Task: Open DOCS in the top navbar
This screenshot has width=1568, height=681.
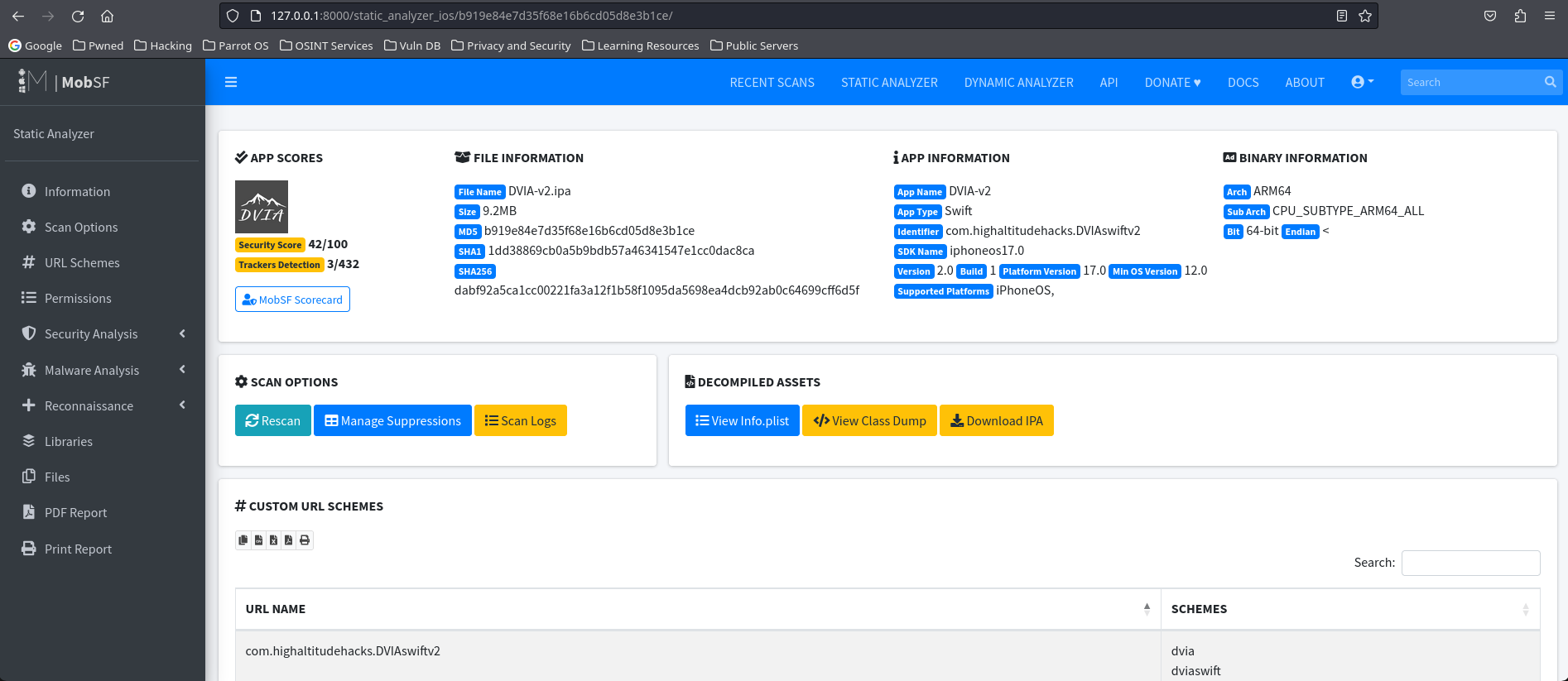Action: pos(1243,82)
